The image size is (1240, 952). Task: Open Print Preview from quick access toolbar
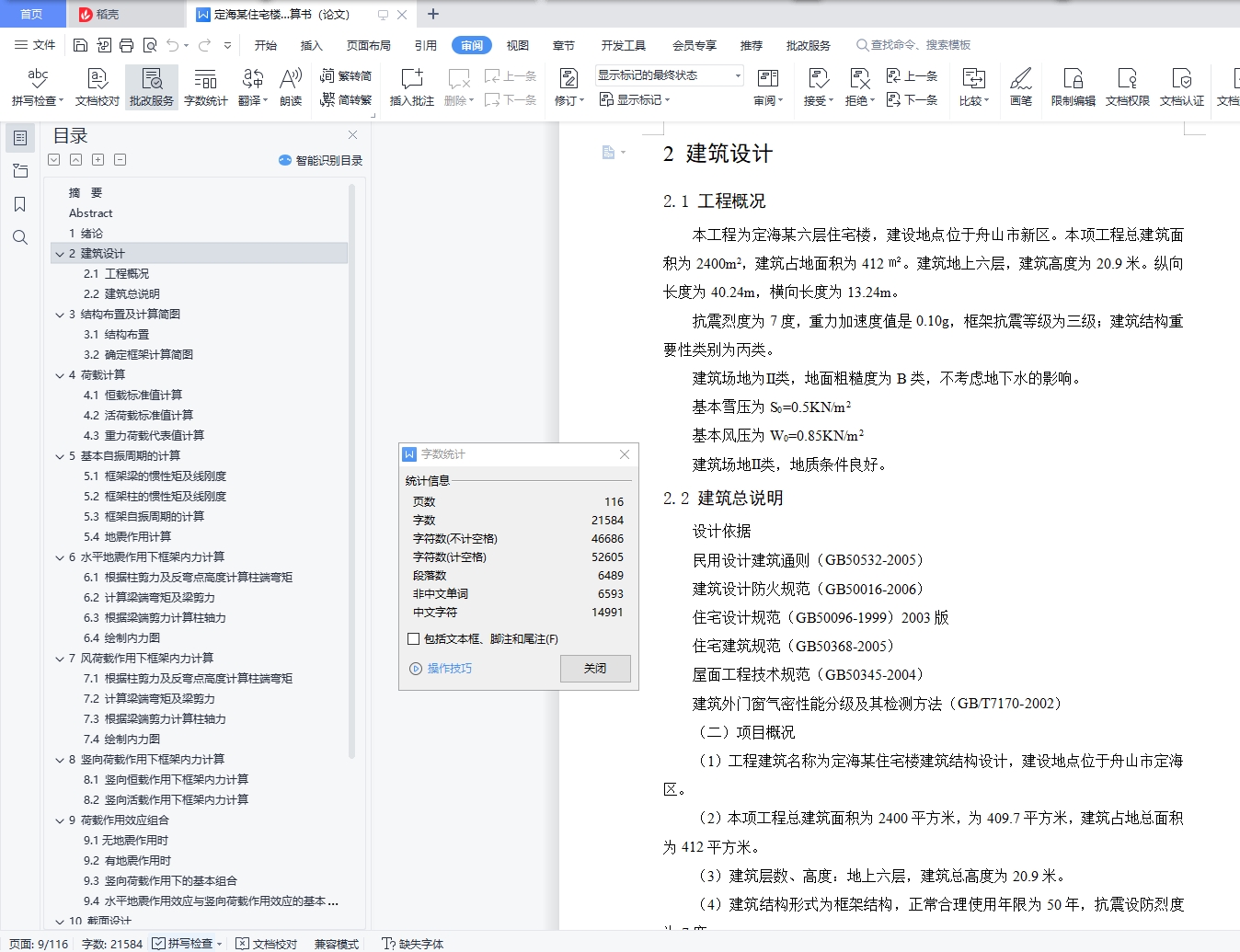pyautogui.click(x=149, y=45)
